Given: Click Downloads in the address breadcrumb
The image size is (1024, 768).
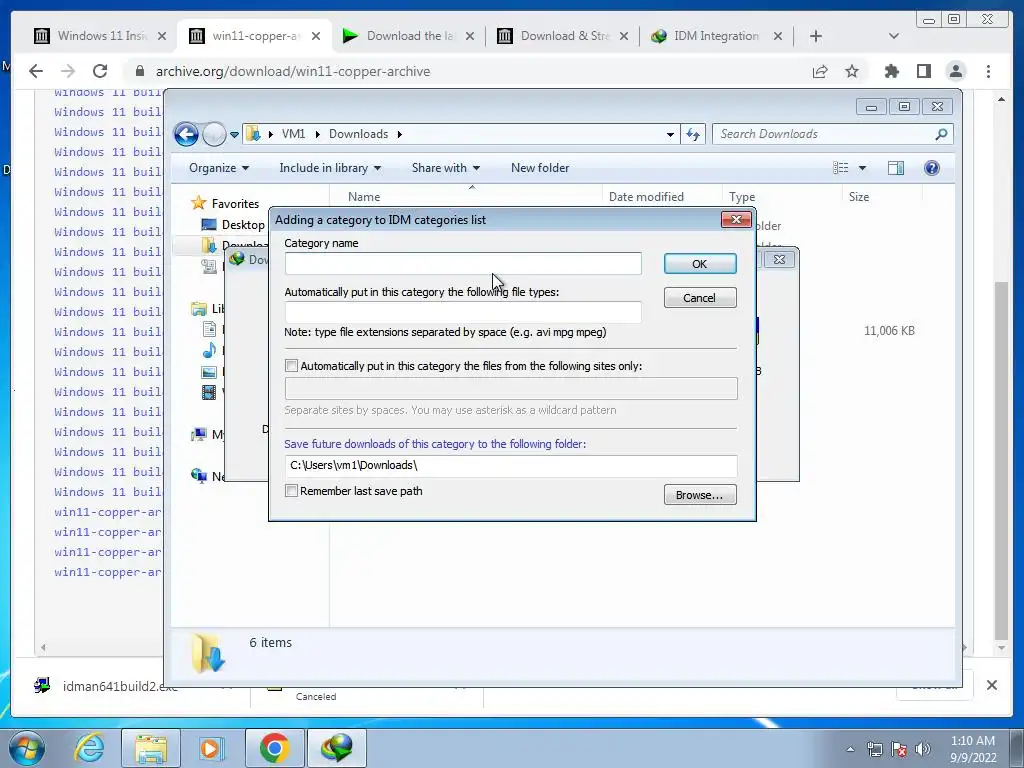Looking at the screenshot, I should click(359, 134).
